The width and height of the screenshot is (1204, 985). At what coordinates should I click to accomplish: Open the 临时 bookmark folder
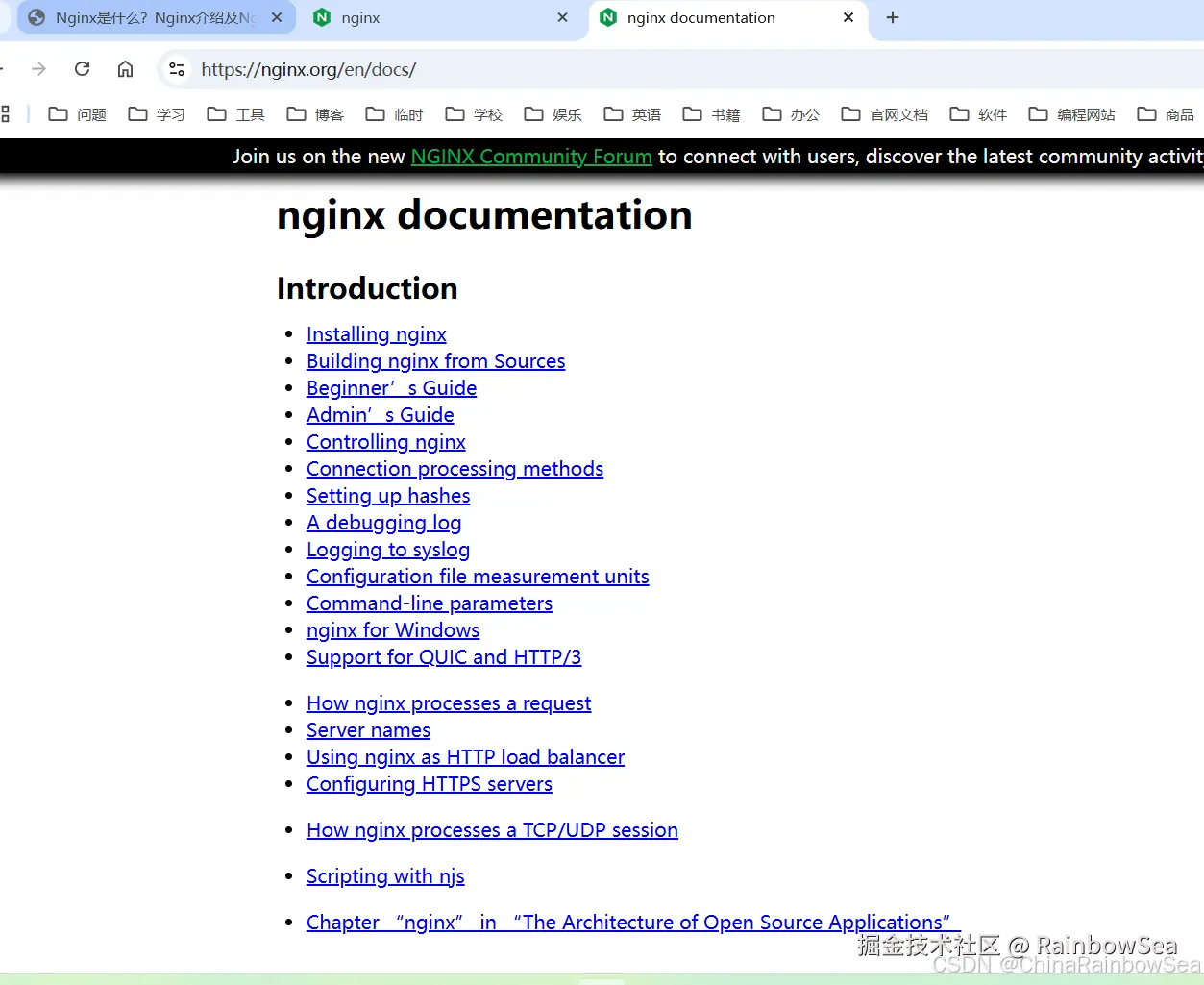[x=395, y=114]
